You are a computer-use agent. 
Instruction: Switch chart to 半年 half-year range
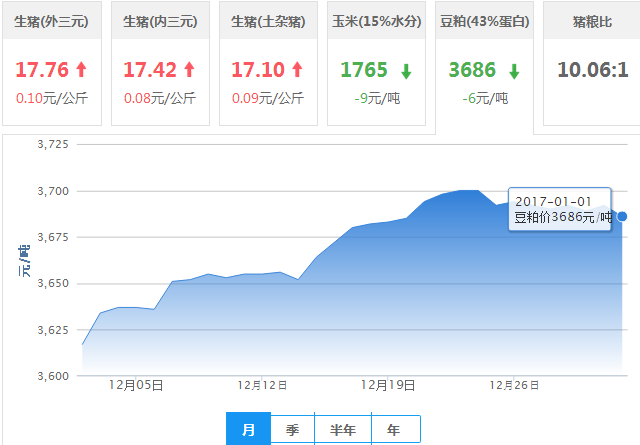(343, 430)
